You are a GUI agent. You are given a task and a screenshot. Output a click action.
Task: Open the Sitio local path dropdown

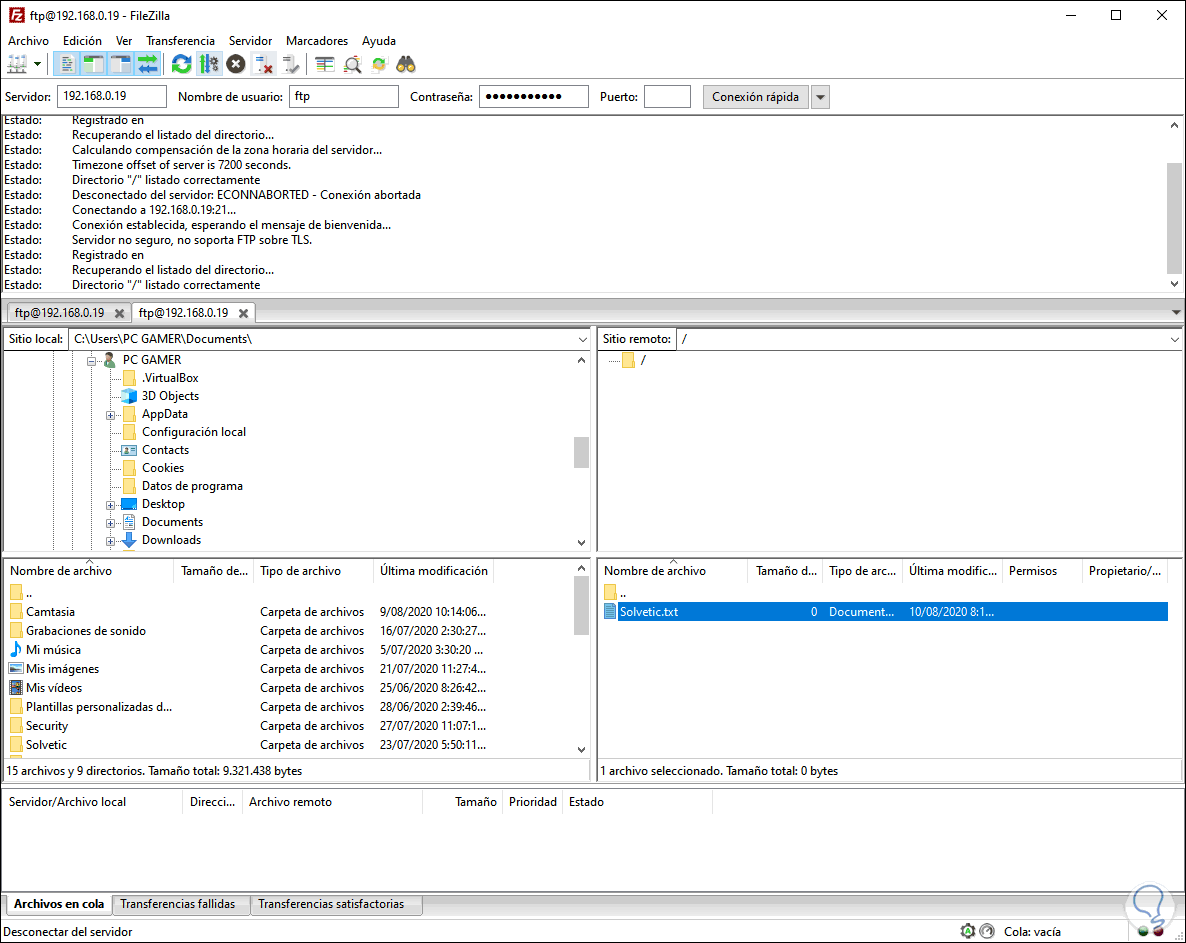tap(582, 340)
